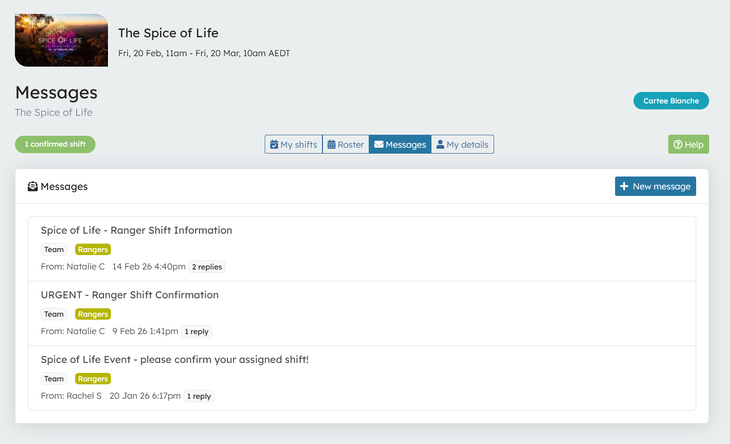Open the Roster tab

[346, 145]
